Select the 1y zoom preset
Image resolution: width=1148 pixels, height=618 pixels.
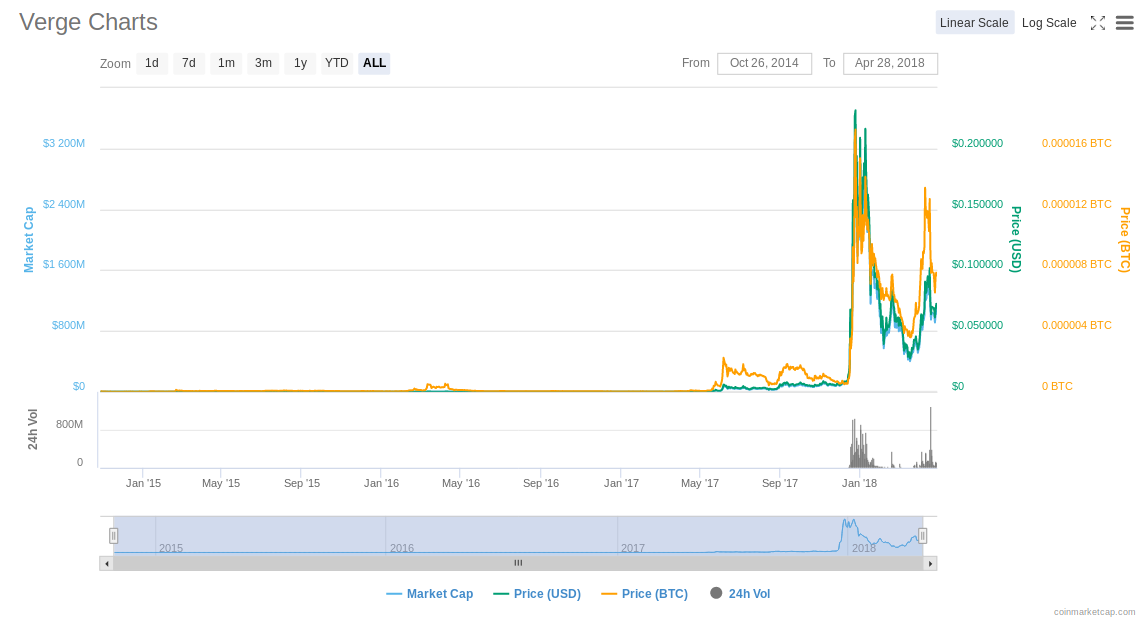[300, 63]
